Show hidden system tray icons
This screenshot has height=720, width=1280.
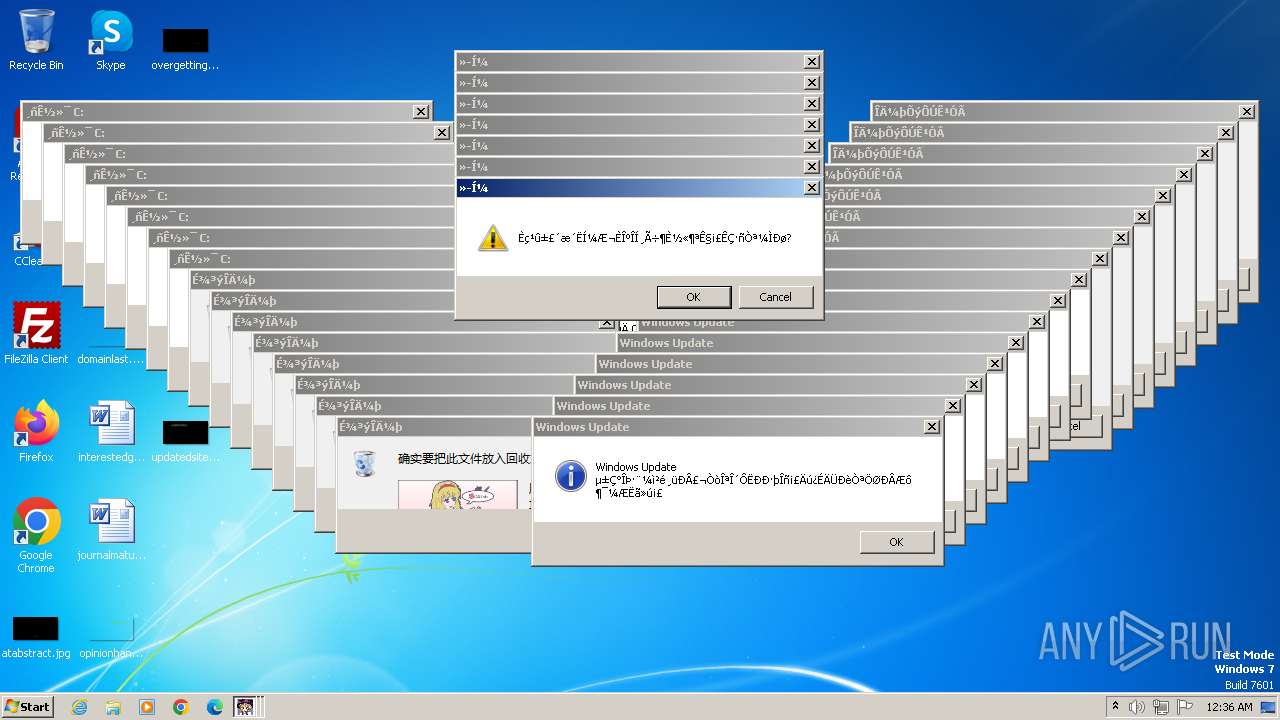1115,707
